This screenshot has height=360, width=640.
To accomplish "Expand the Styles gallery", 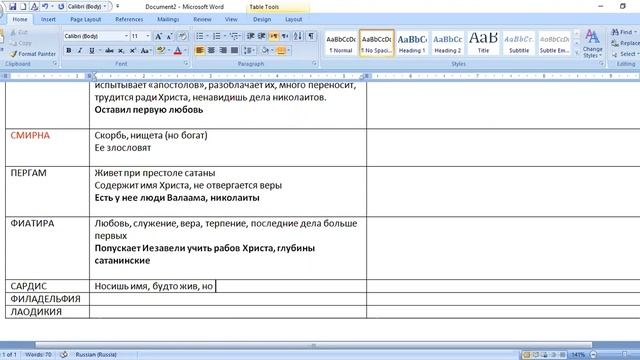I will point(577,53).
